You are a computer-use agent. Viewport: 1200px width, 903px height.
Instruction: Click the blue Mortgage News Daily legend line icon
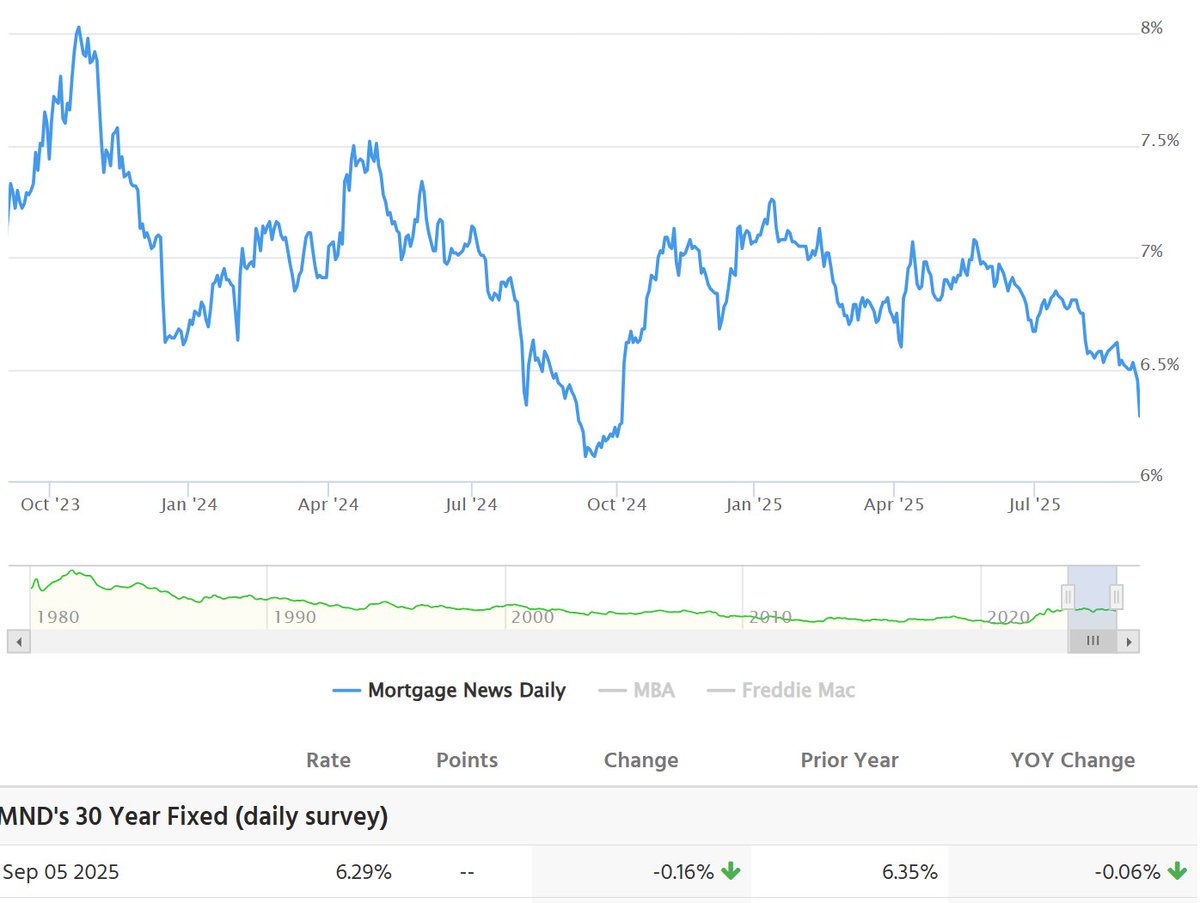348,690
